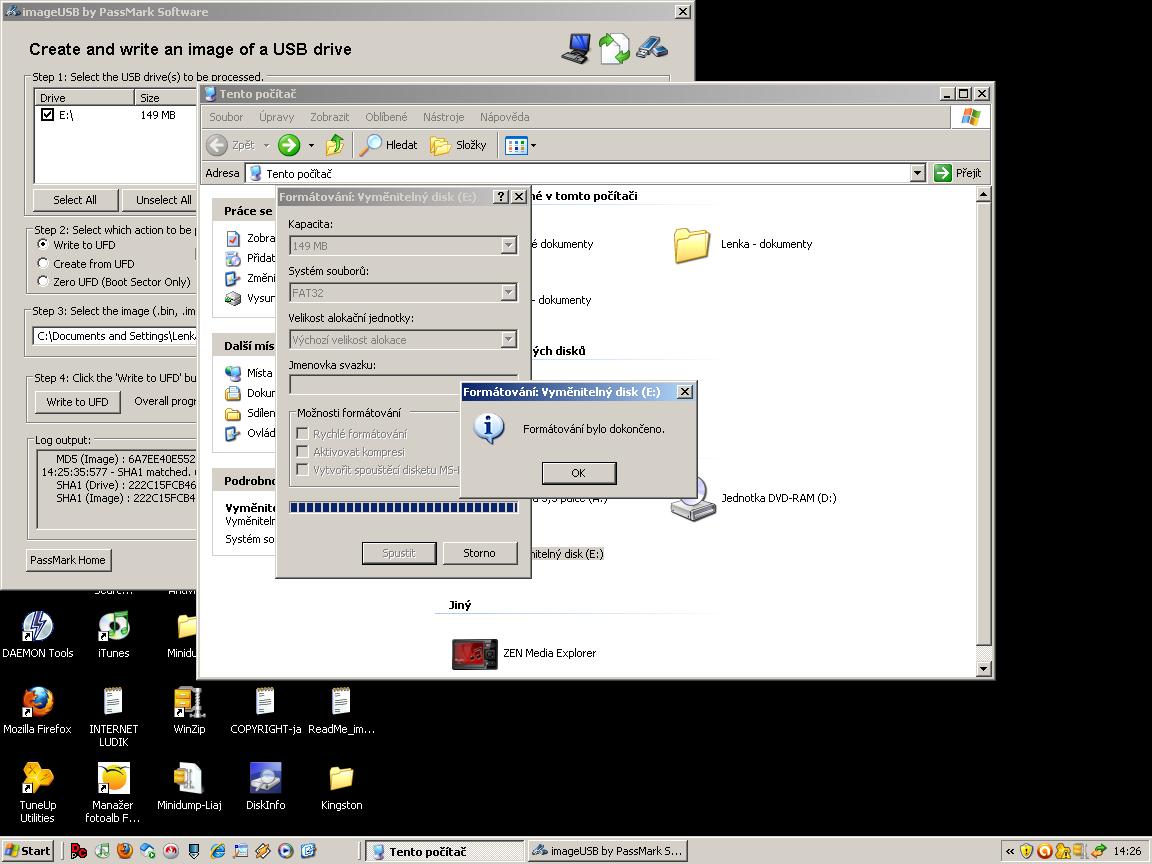Expand the Systém souborů FAT32 dropdown
Screen dimensions: 1152x864
[508, 293]
